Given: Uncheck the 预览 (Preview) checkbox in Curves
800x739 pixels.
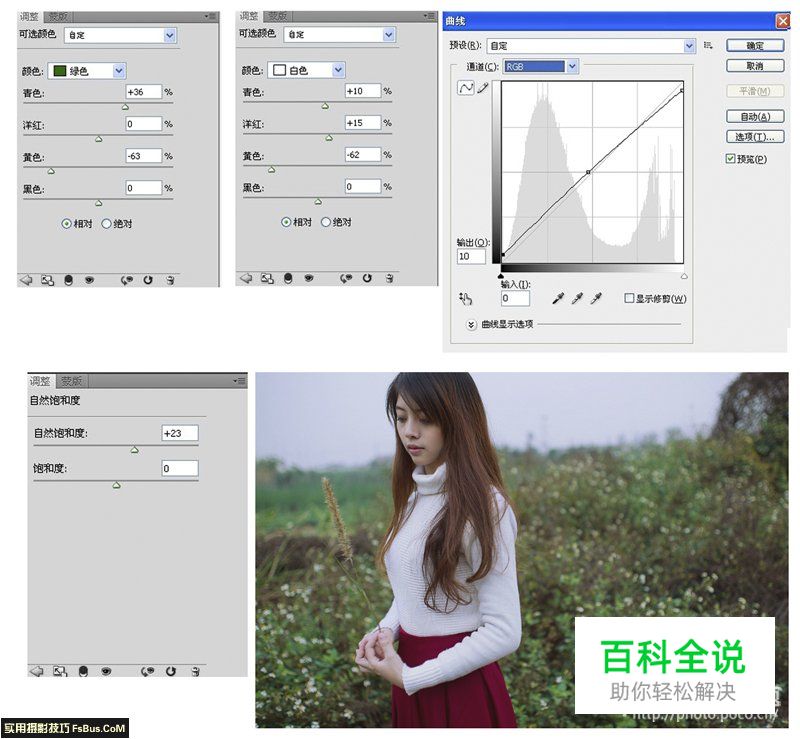Looking at the screenshot, I should tap(730, 159).
